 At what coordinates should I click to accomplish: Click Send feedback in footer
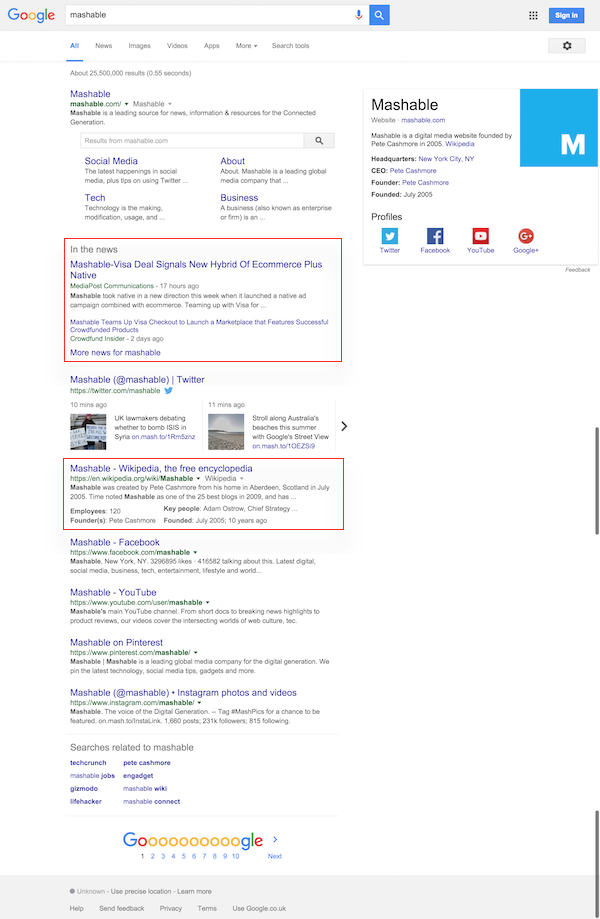122,908
